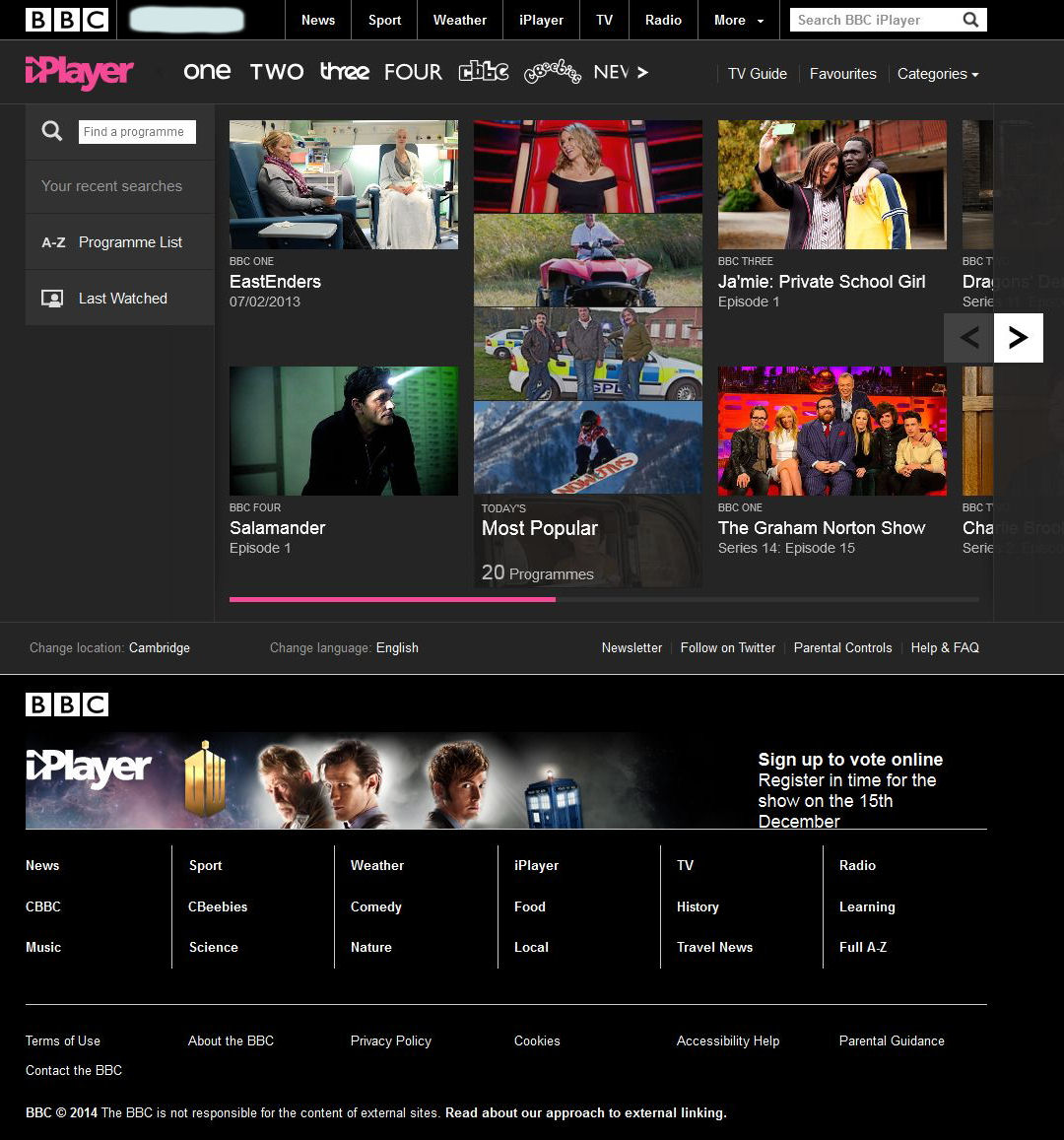
Task: Open Food link in footer
Action: click(530, 906)
